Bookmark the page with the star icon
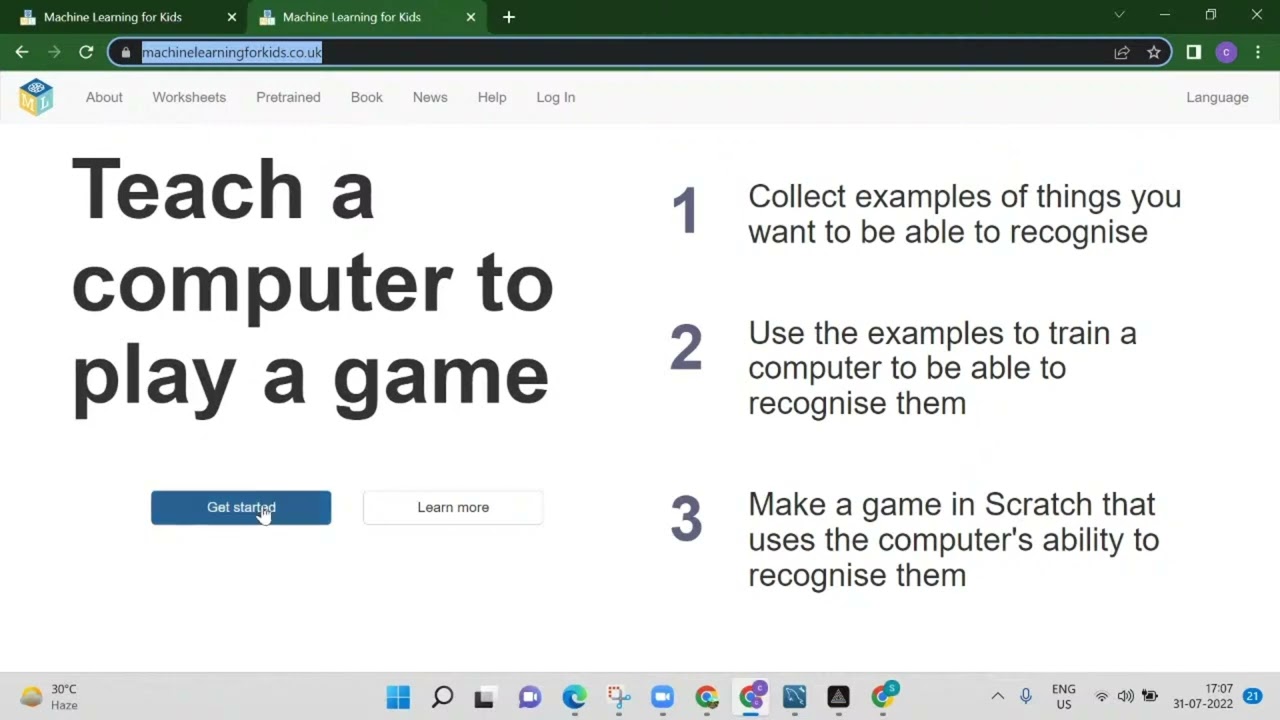The height and width of the screenshot is (720, 1280). tap(1154, 52)
